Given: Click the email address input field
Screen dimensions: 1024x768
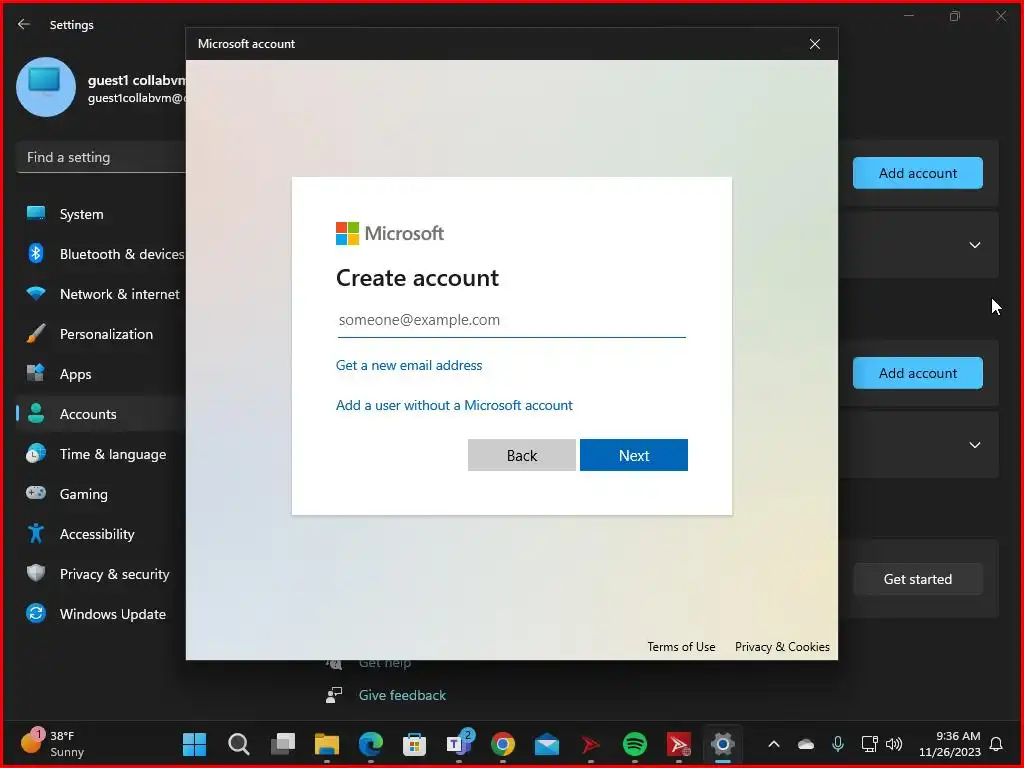Looking at the screenshot, I should tap(511, 320).
